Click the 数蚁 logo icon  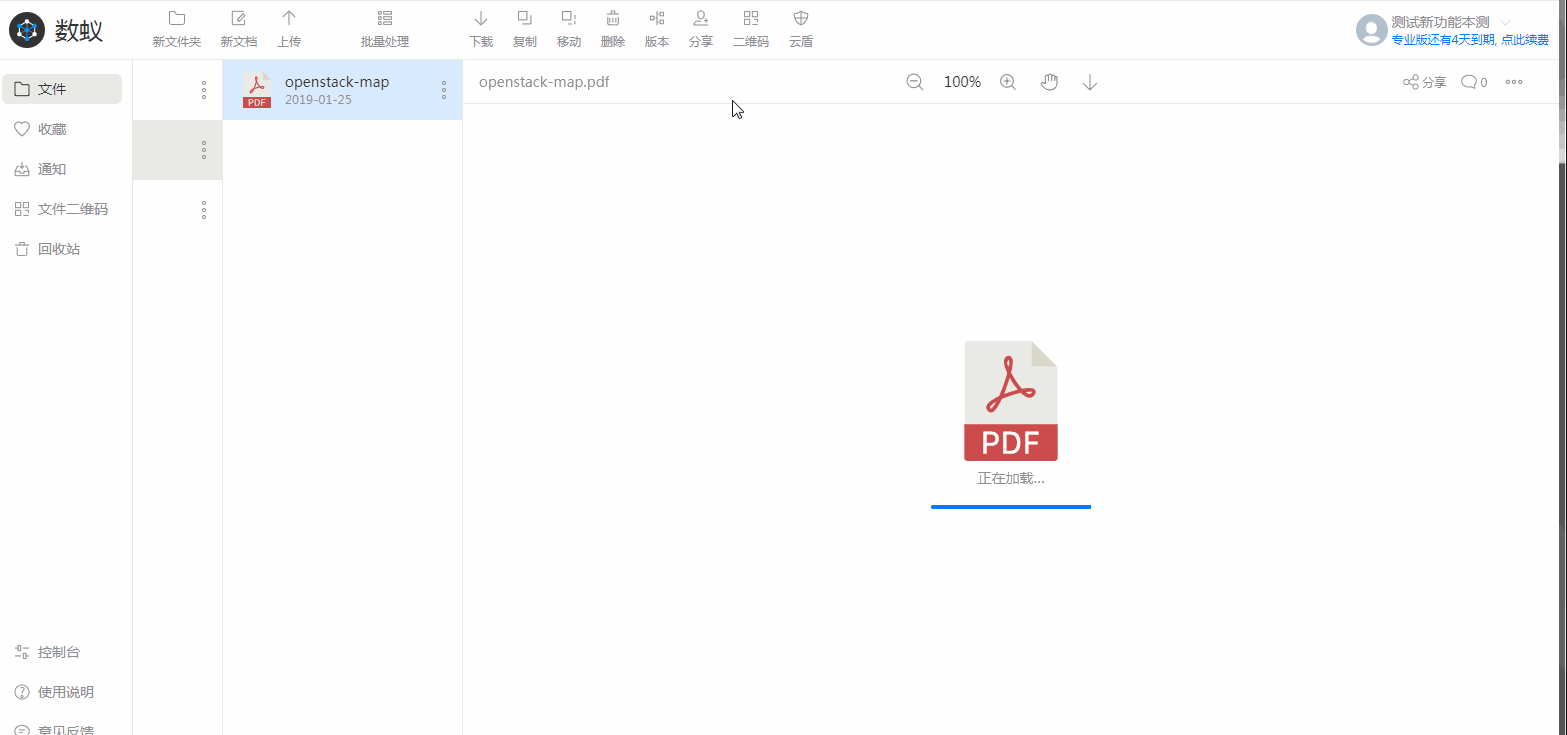tap(27, 30)
